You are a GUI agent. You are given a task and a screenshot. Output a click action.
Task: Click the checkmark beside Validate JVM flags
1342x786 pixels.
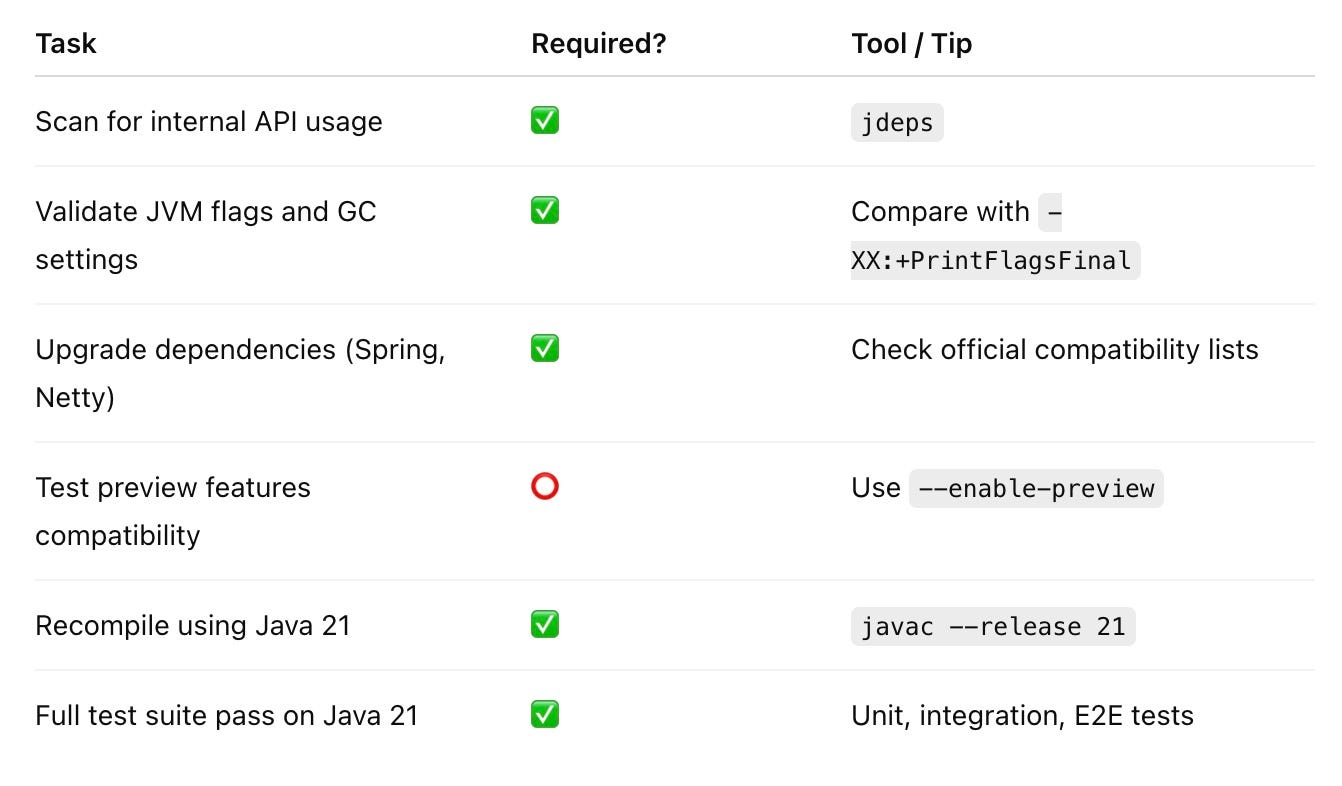pos(545,211)
